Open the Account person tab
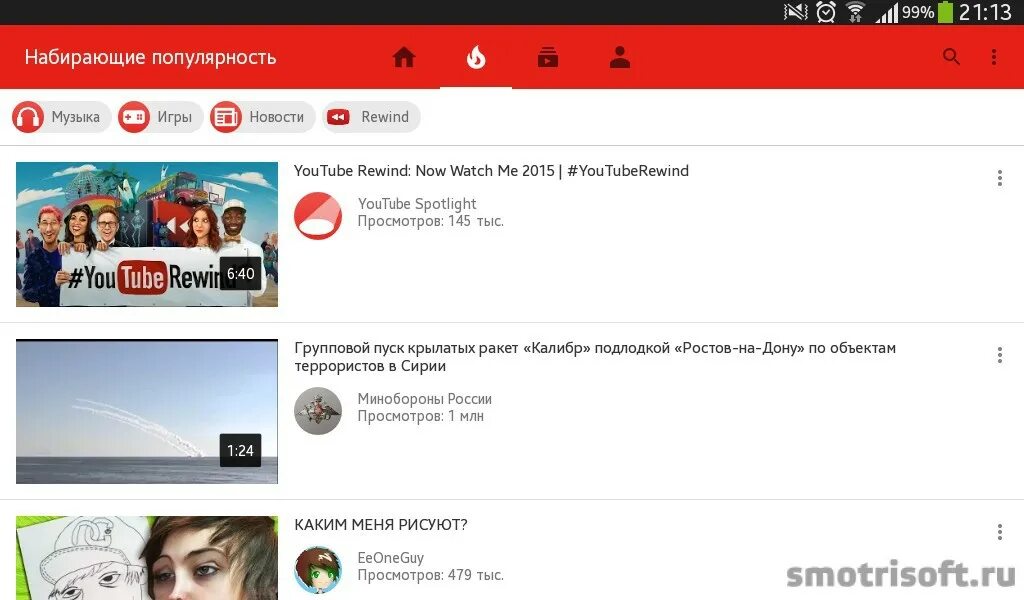The height and width of the screenshot is (600, 1024). click(x=620, y=57)
